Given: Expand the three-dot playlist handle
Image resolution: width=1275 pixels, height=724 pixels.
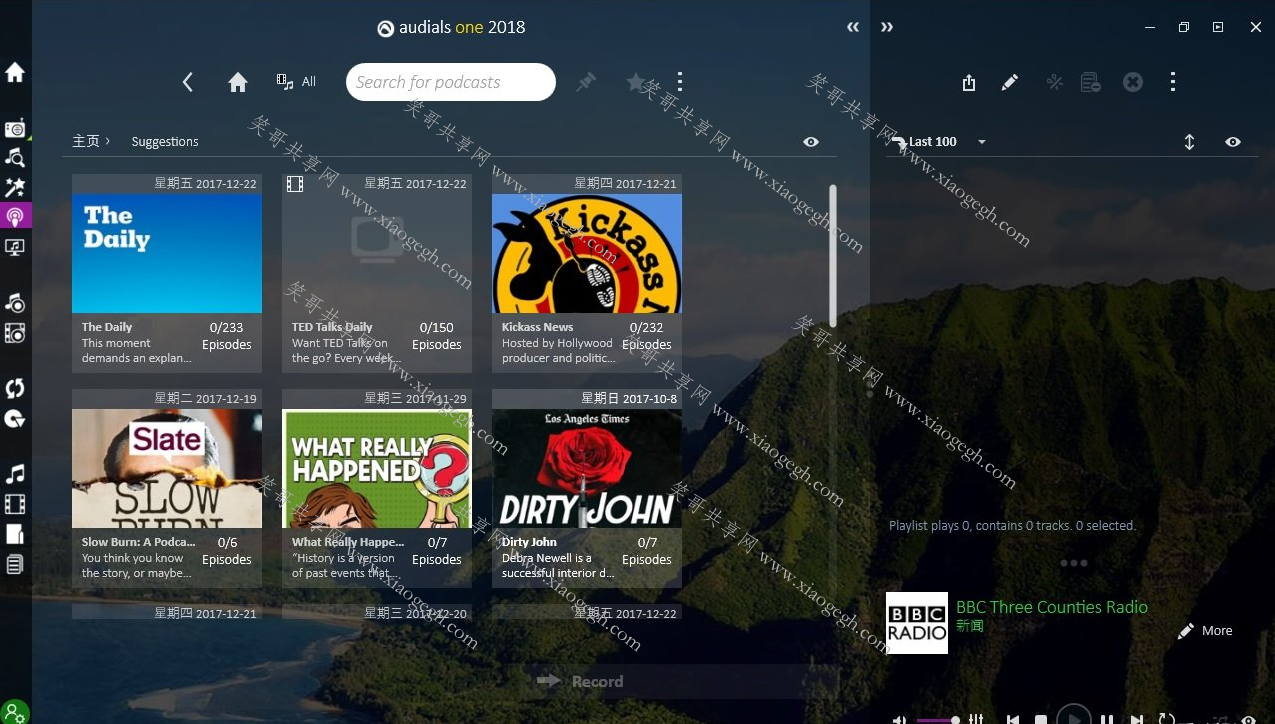Looking at the screenshot, I should [x=1073, y=563].
